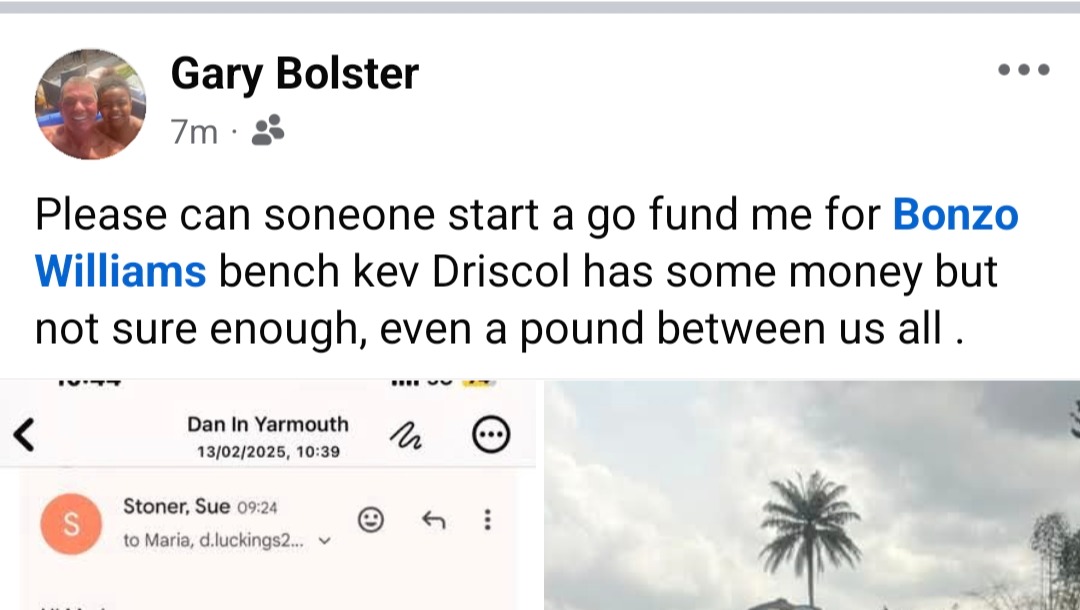
Task: Open the circled ellipsis more menu
Action: pos(490,435)
